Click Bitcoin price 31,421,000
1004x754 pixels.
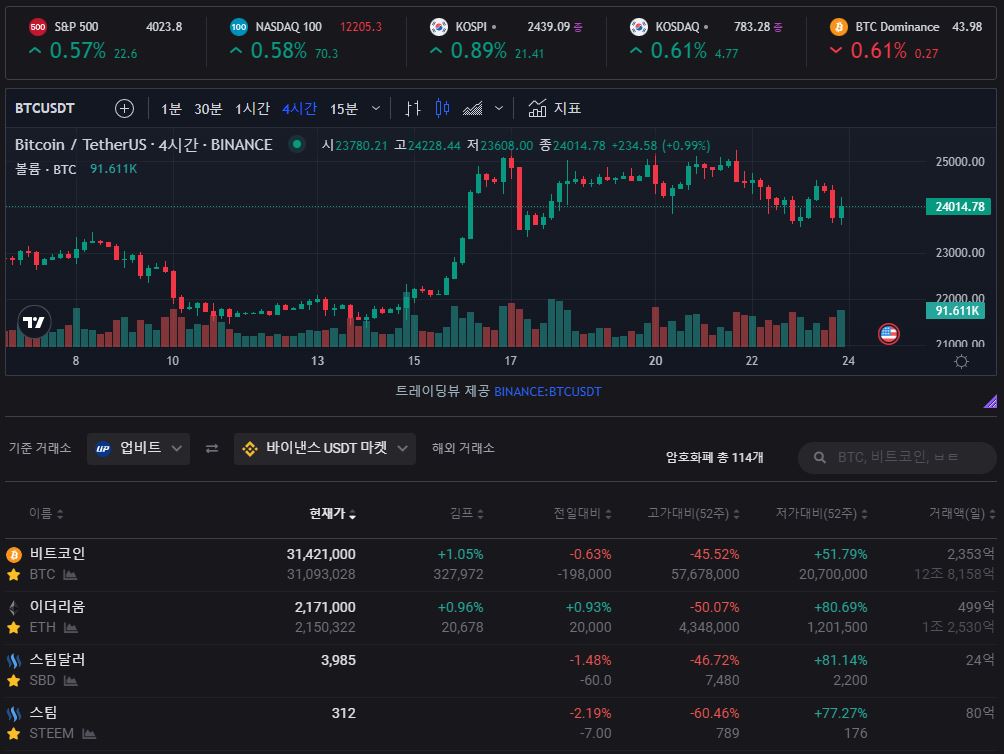click(321, 554)
